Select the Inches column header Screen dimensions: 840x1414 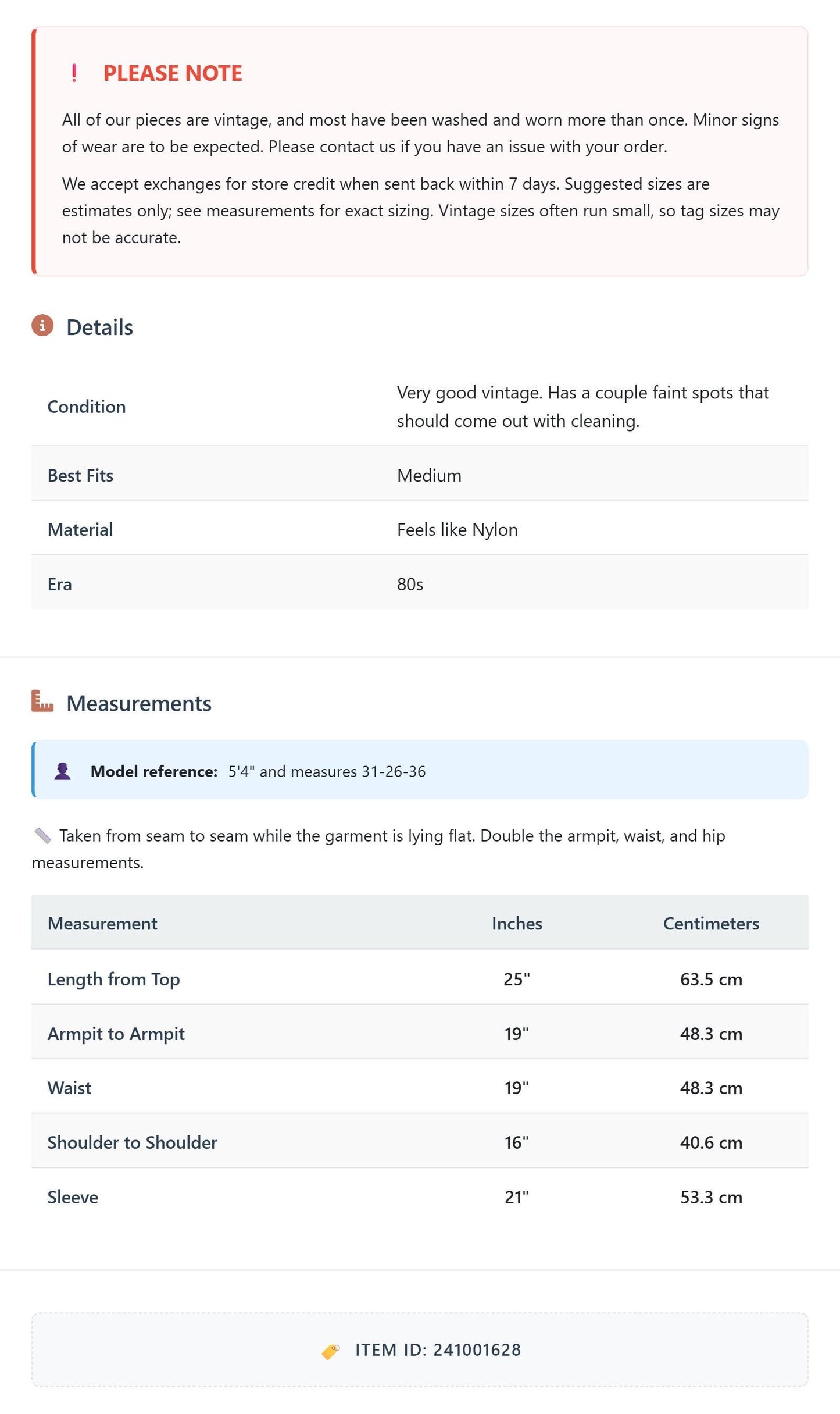(517, 924)
